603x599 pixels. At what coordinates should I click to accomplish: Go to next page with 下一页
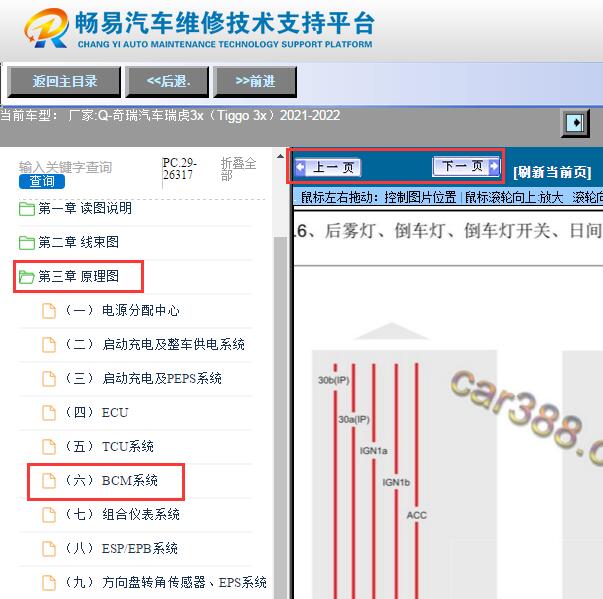coord(466,166)
